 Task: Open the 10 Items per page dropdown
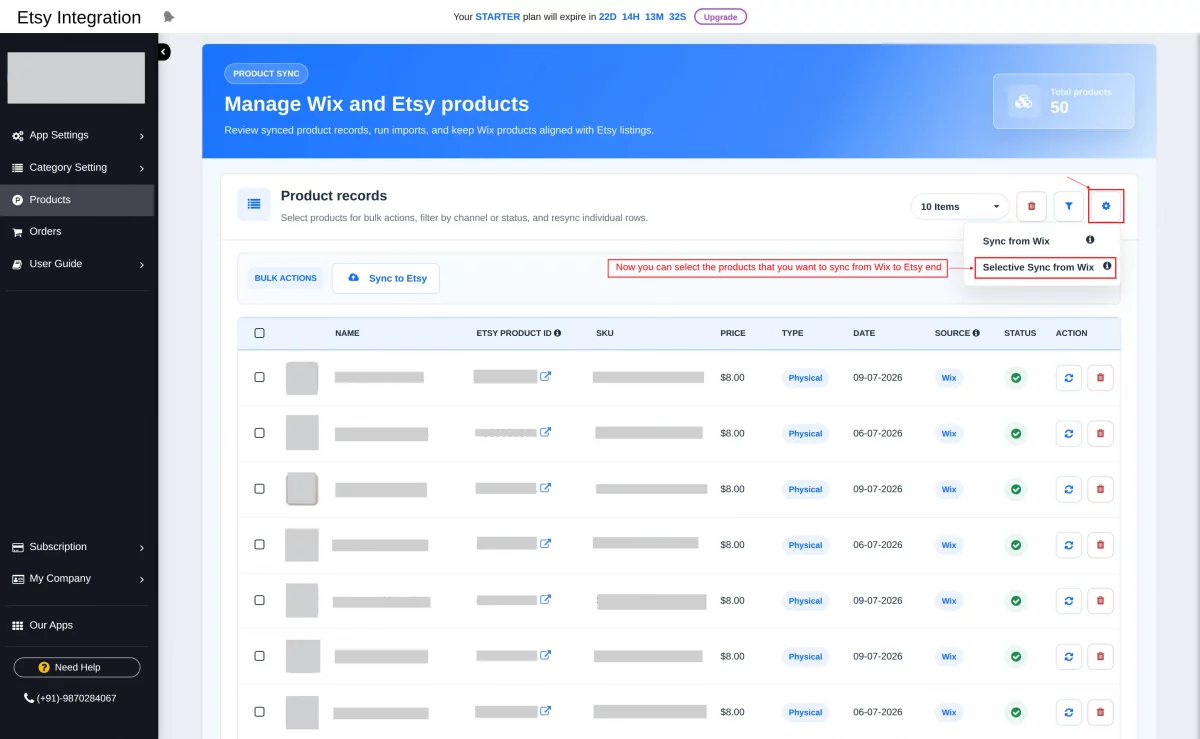point(960,206)
